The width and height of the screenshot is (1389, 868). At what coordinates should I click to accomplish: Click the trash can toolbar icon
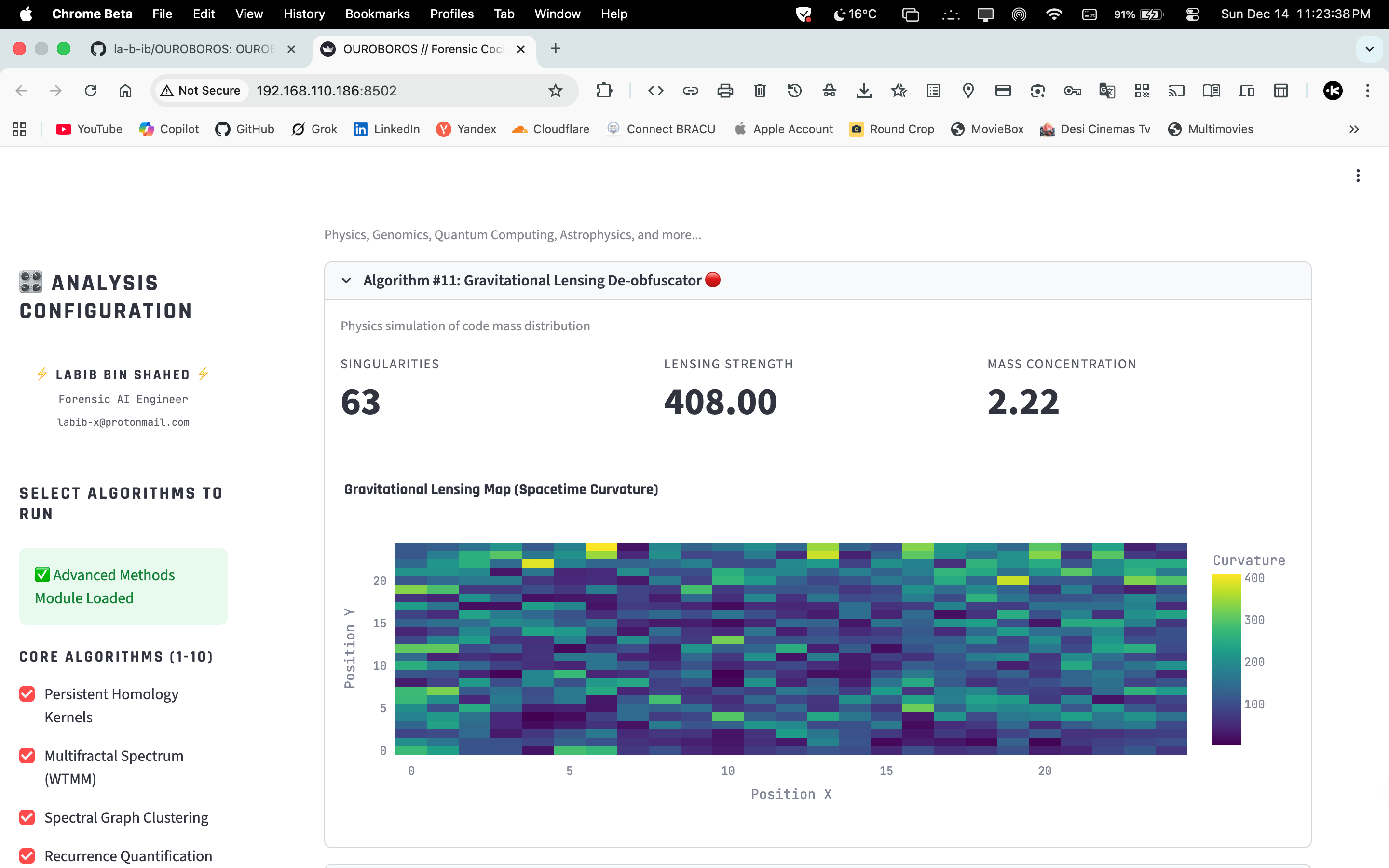coord(760,91)
